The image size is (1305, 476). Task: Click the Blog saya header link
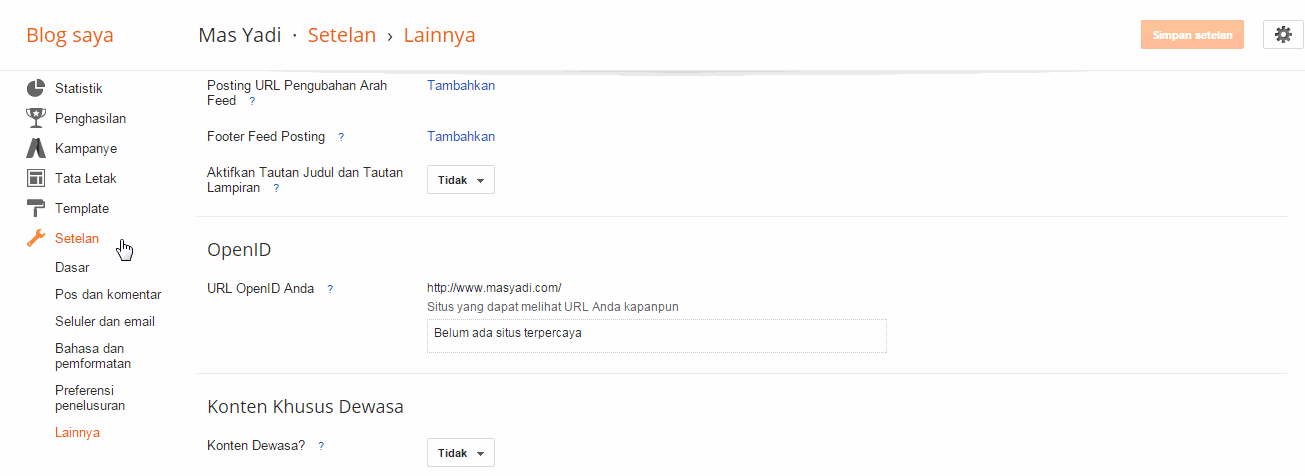[x=70, y=35]
